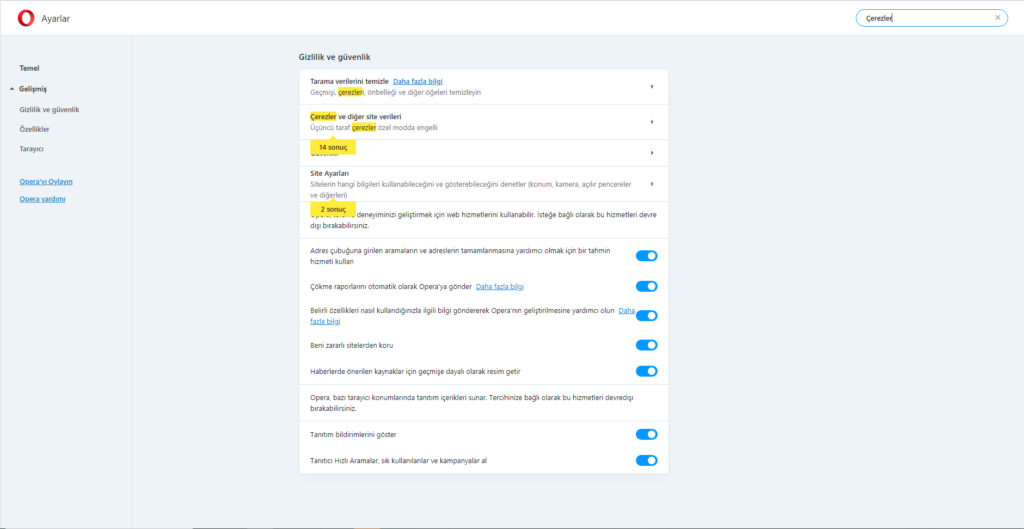The height and width of the screenshot is (529, 1024).
Task: Toggle Beni zararlı sitelerden koru switch
Action: point(646,345)
